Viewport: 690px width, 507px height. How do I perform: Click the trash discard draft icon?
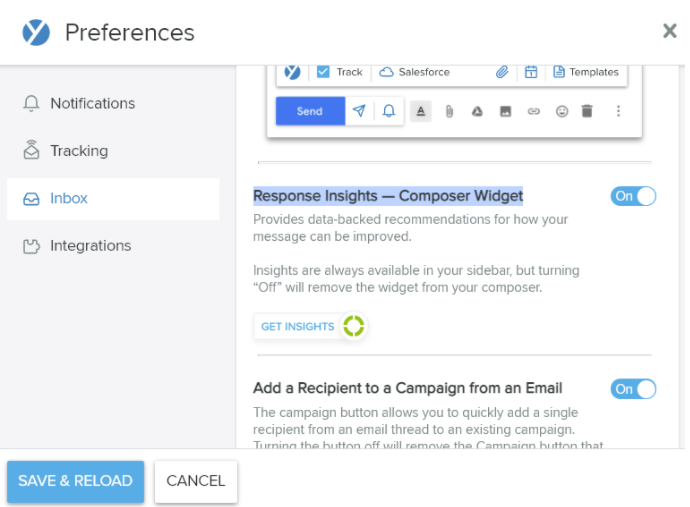(587, 111)
